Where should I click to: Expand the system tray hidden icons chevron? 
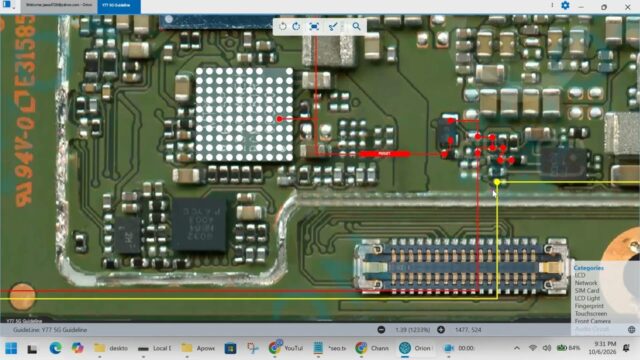pyautogui.click(x=517, y=348)
